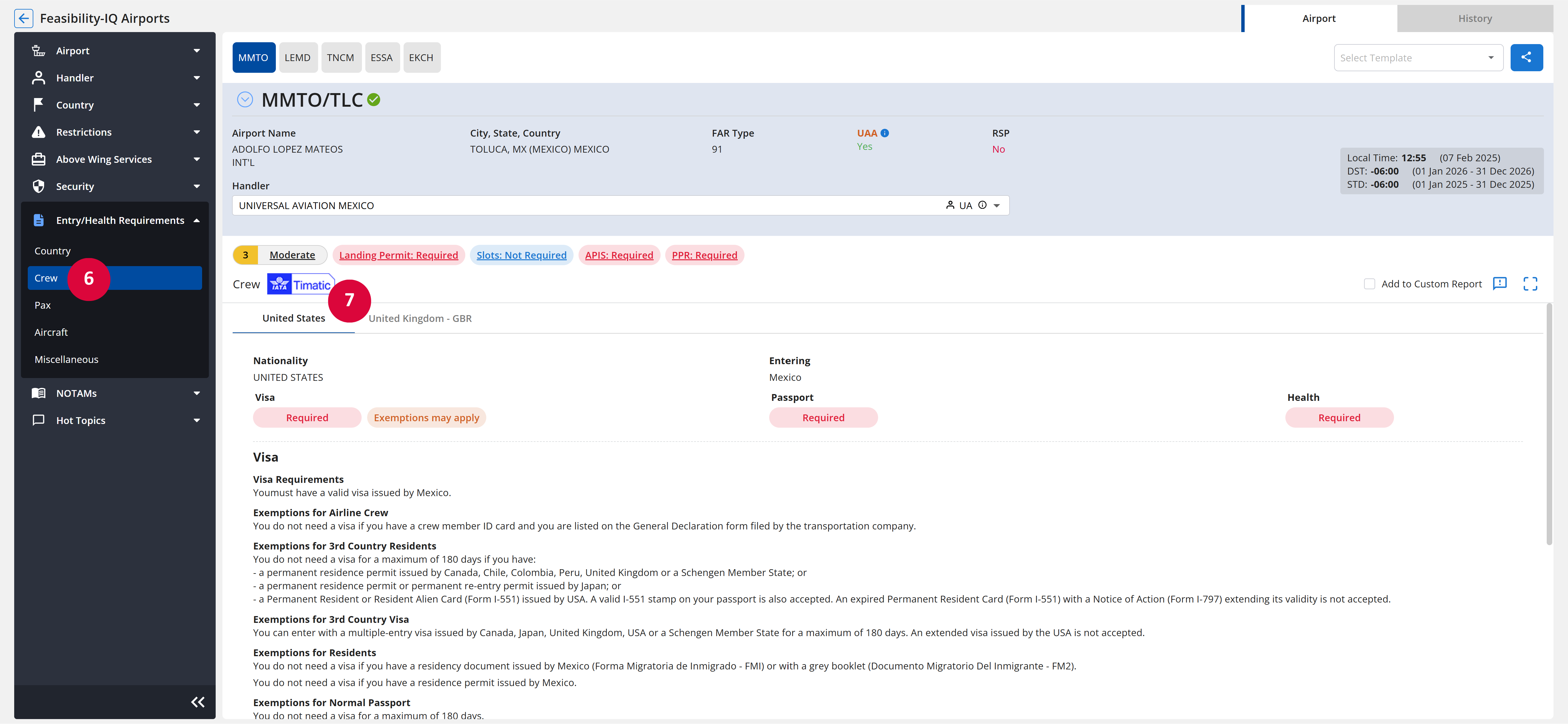The height and width of the screenshot is (724, 1568).
Task: Click the Above Wing Services briefcase icon
Action: coord(38,159)
